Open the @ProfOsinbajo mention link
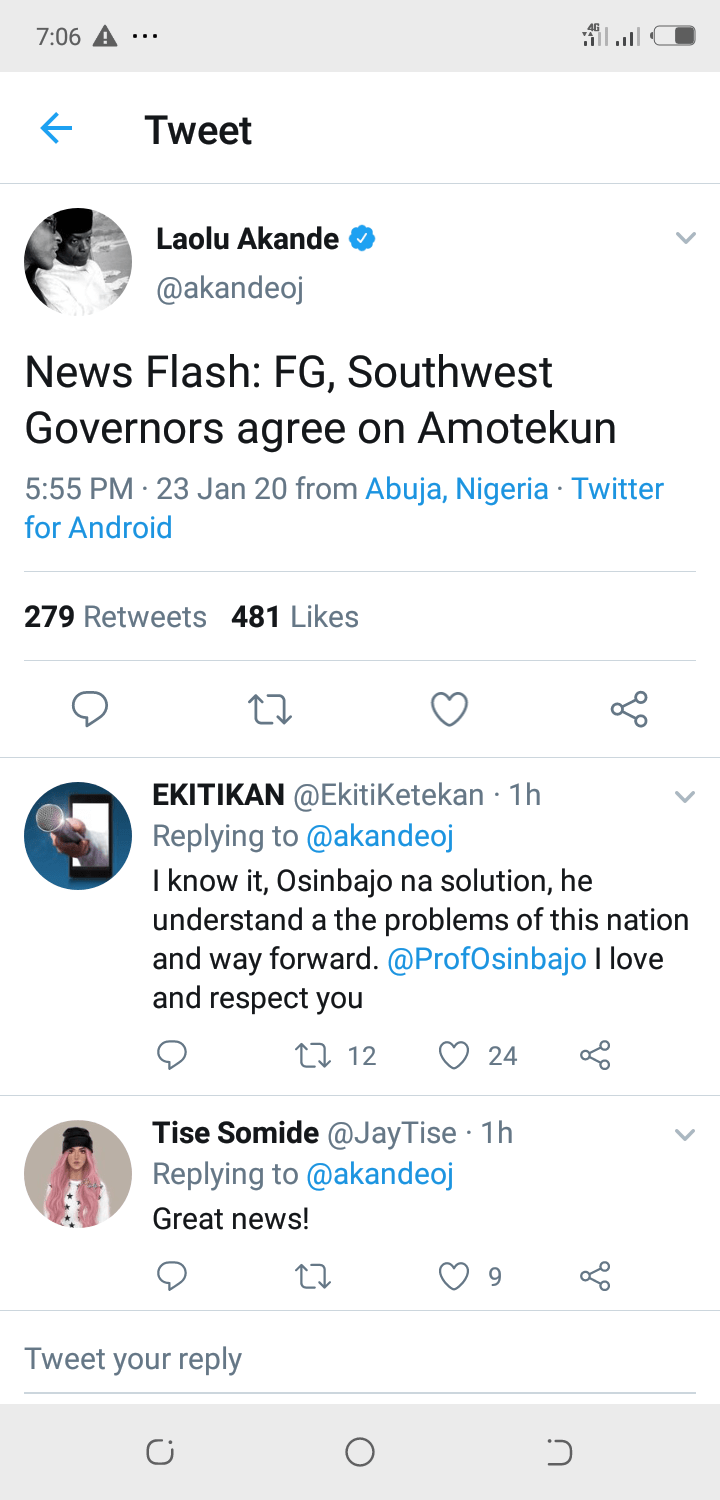 (486, 959)
